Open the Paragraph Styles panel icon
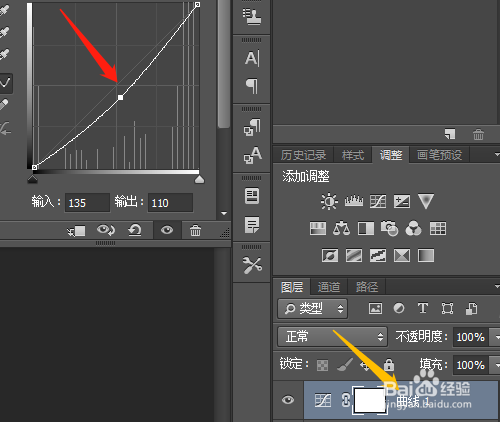Viewport: 500px width, 422px height. tap(252, 127)
